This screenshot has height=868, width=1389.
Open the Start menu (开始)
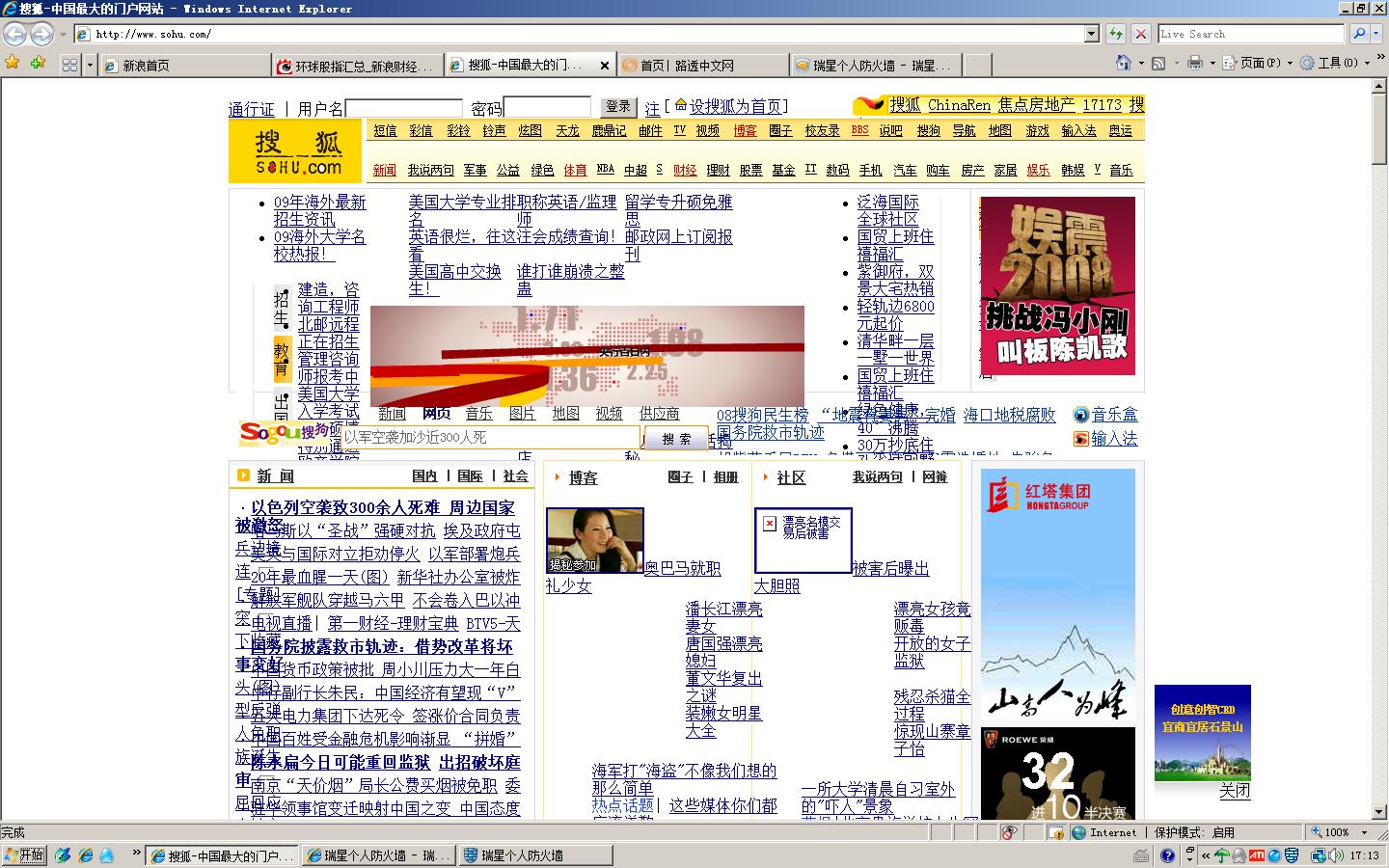pyautogui.click(x=23, y=855)
